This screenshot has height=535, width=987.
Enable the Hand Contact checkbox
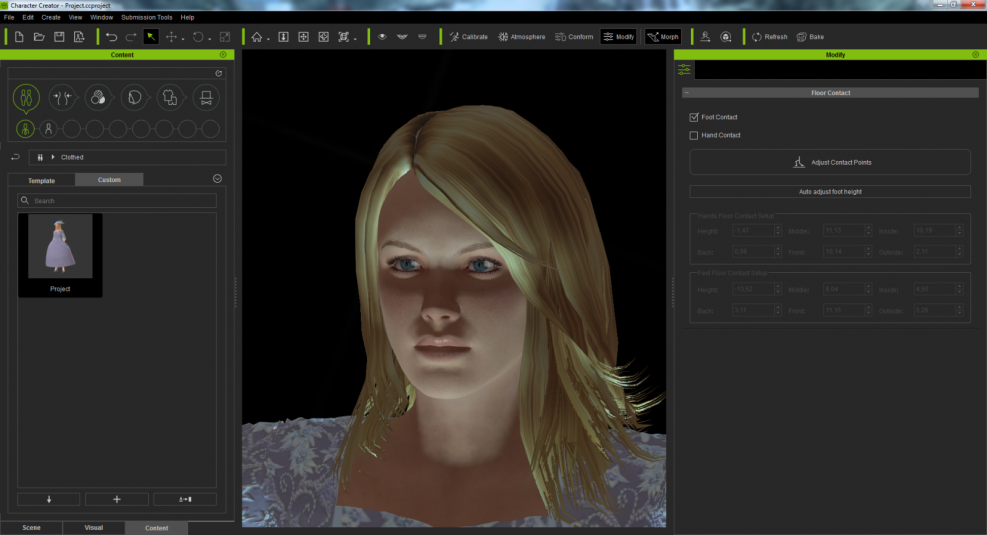(x=694, y=135)
